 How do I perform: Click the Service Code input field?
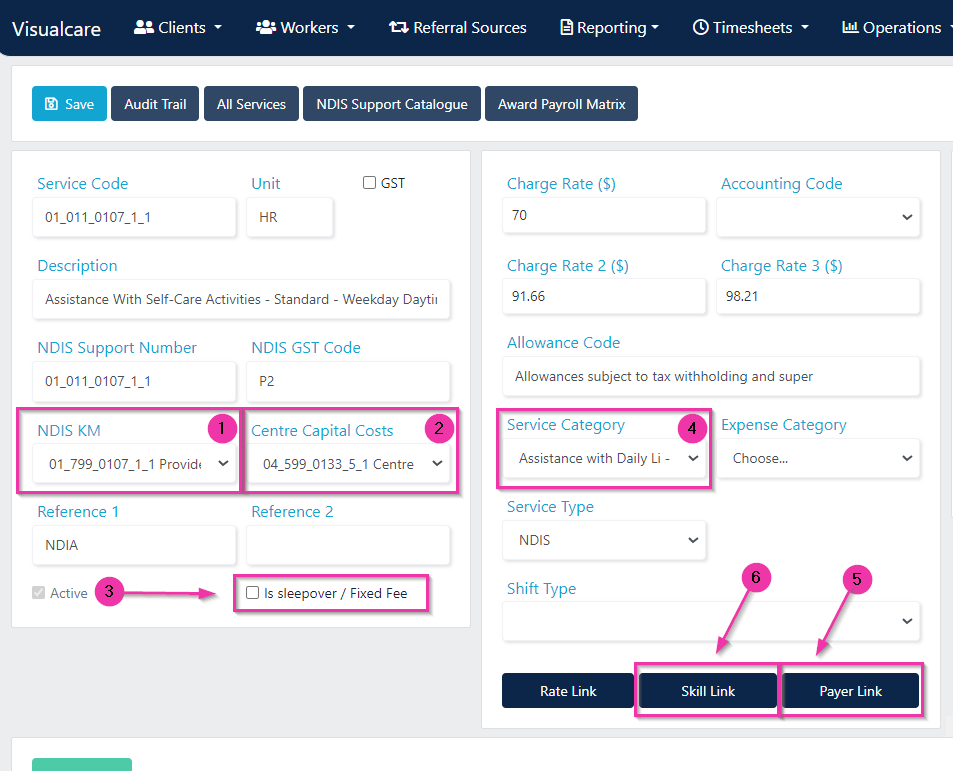[134, 217]
